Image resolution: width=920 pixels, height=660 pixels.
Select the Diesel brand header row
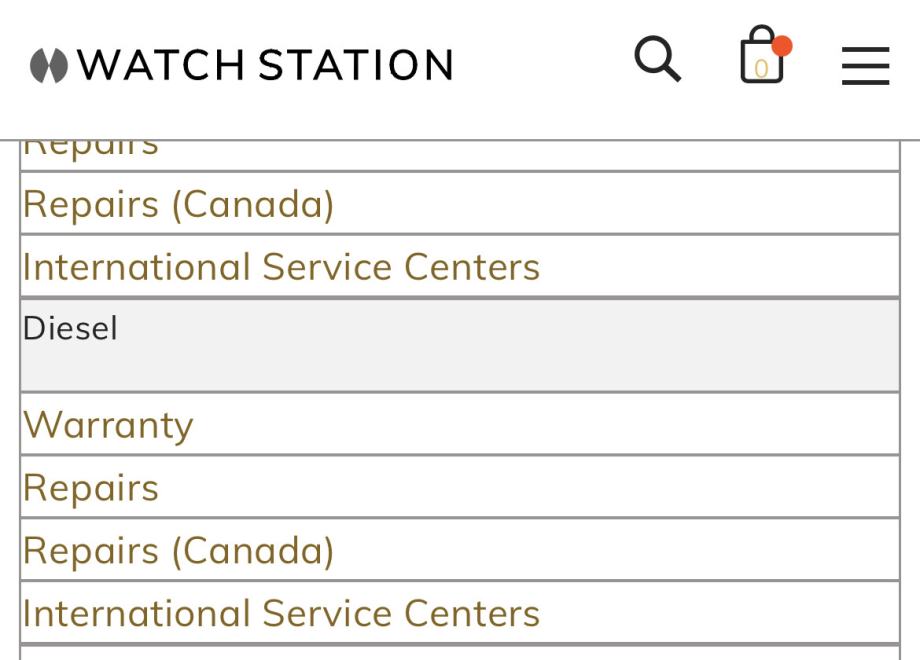tap(70, 329)
